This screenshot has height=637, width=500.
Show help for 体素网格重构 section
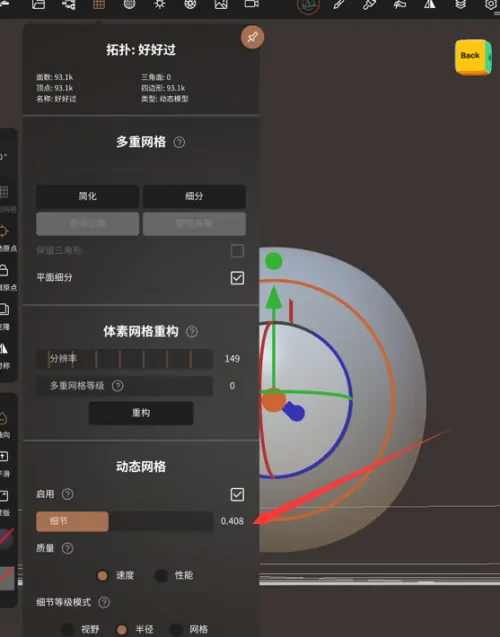(192, 332)
